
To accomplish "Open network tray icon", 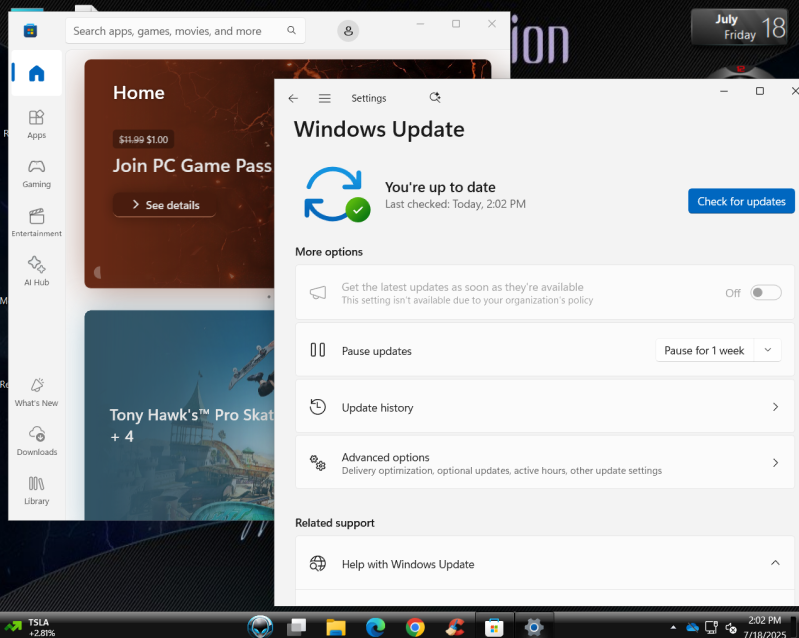I will [711, 627].
